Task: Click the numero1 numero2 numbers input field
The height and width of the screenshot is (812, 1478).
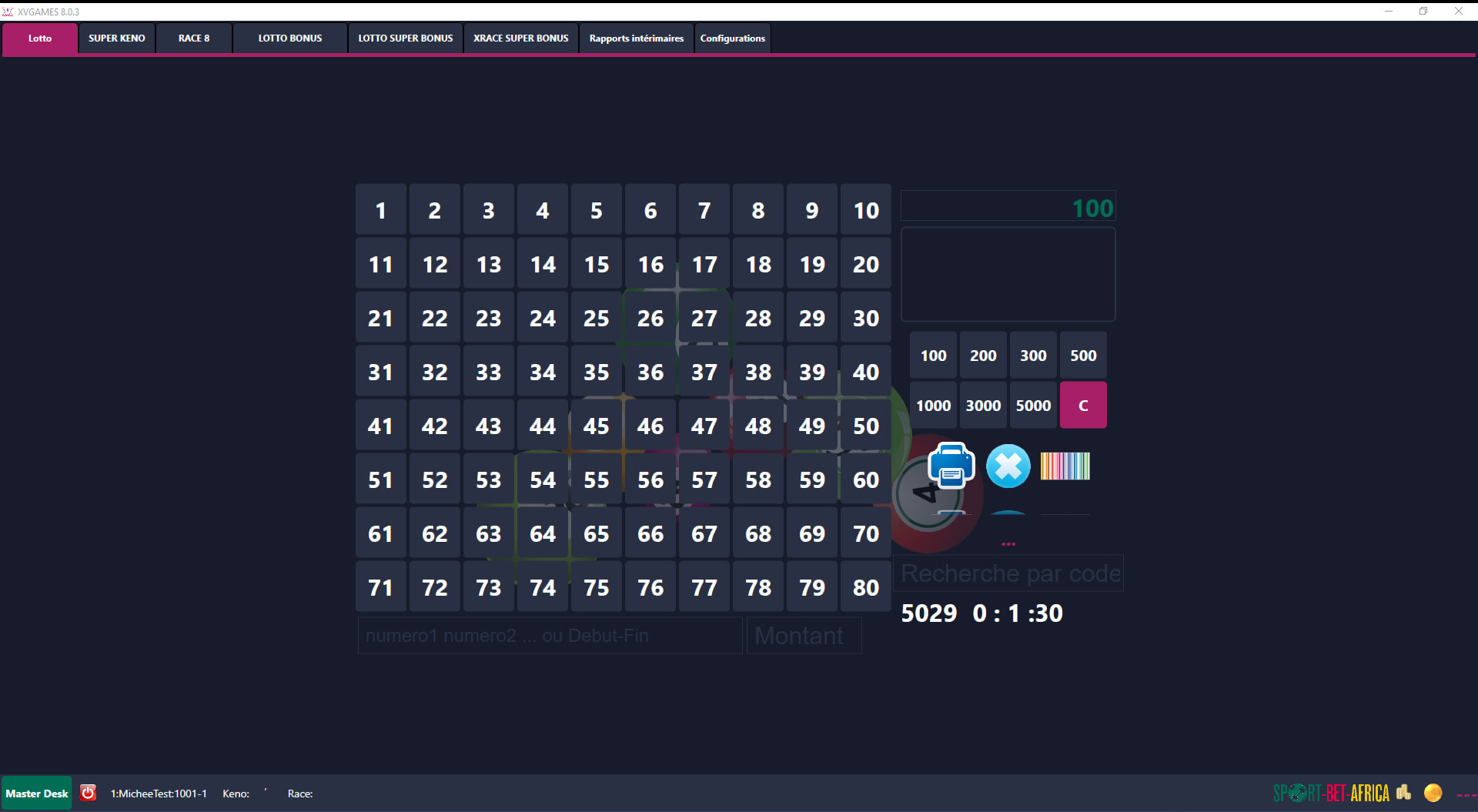Action: click(x=550, y=636)
